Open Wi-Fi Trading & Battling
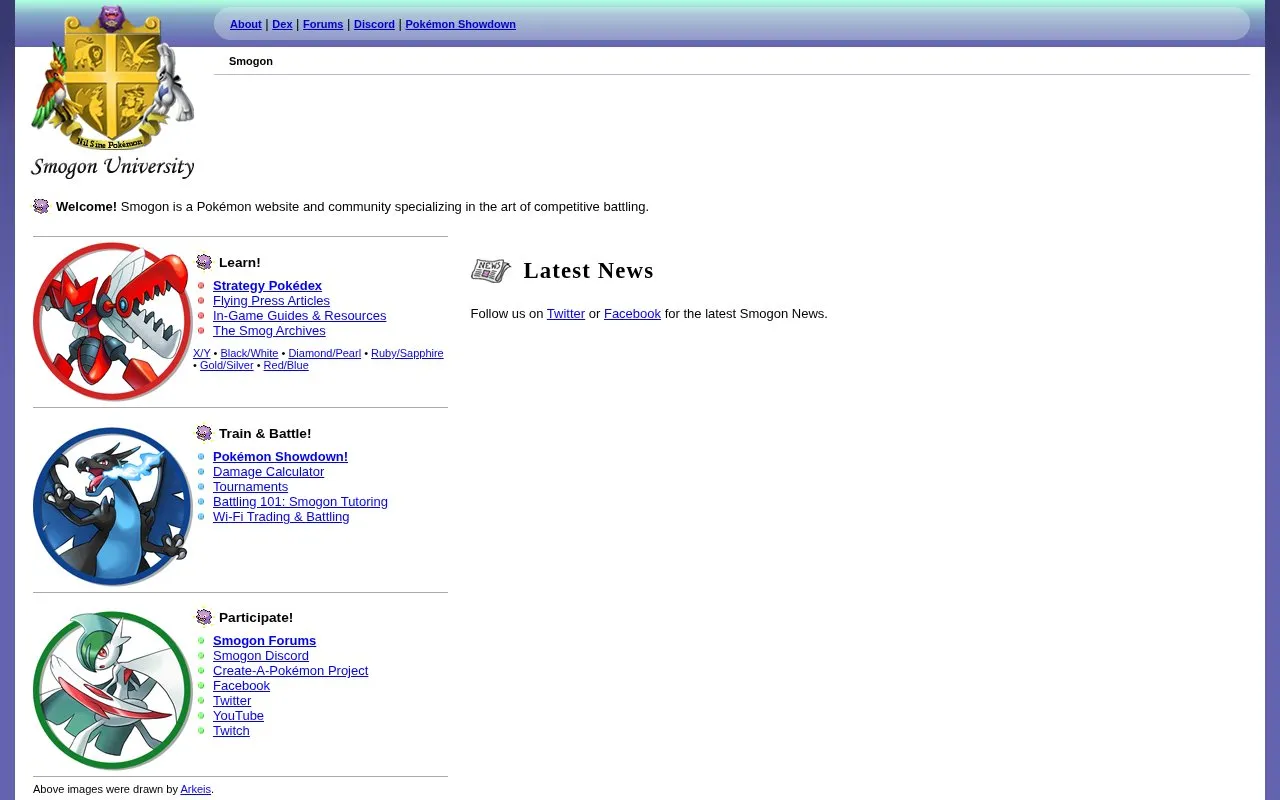This screenshot has width=1280, height=800. click(281, 516)
